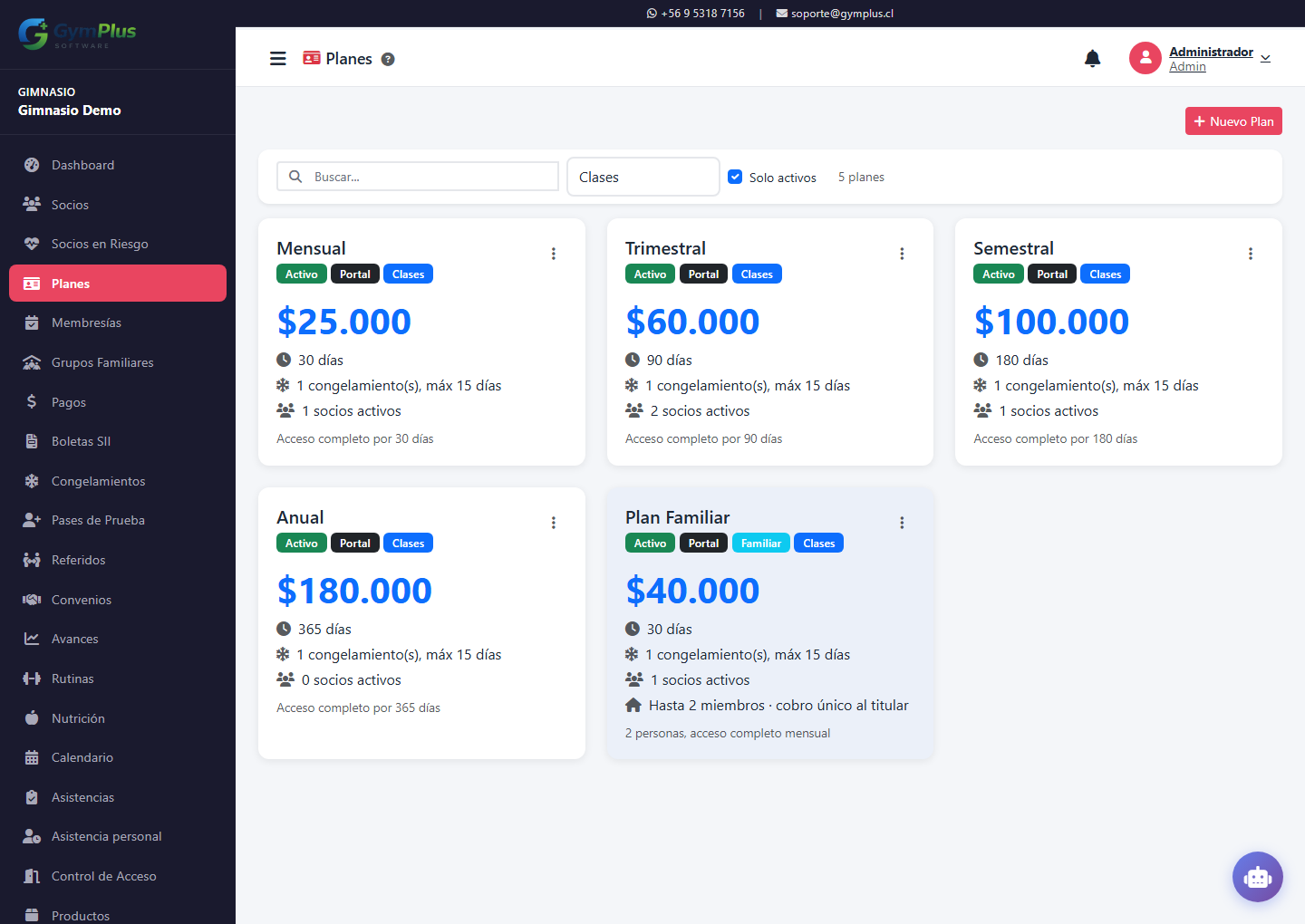1305x924 pixels.
Task: Click the $180.000 price on Anual card
Action: coord(354,591)
